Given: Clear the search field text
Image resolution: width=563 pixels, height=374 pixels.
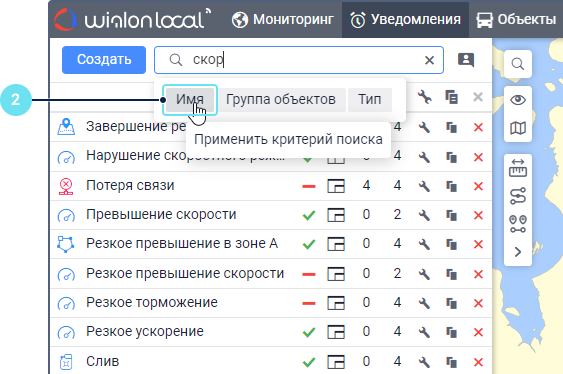Looking at the screenshot, I should (429, 60).
